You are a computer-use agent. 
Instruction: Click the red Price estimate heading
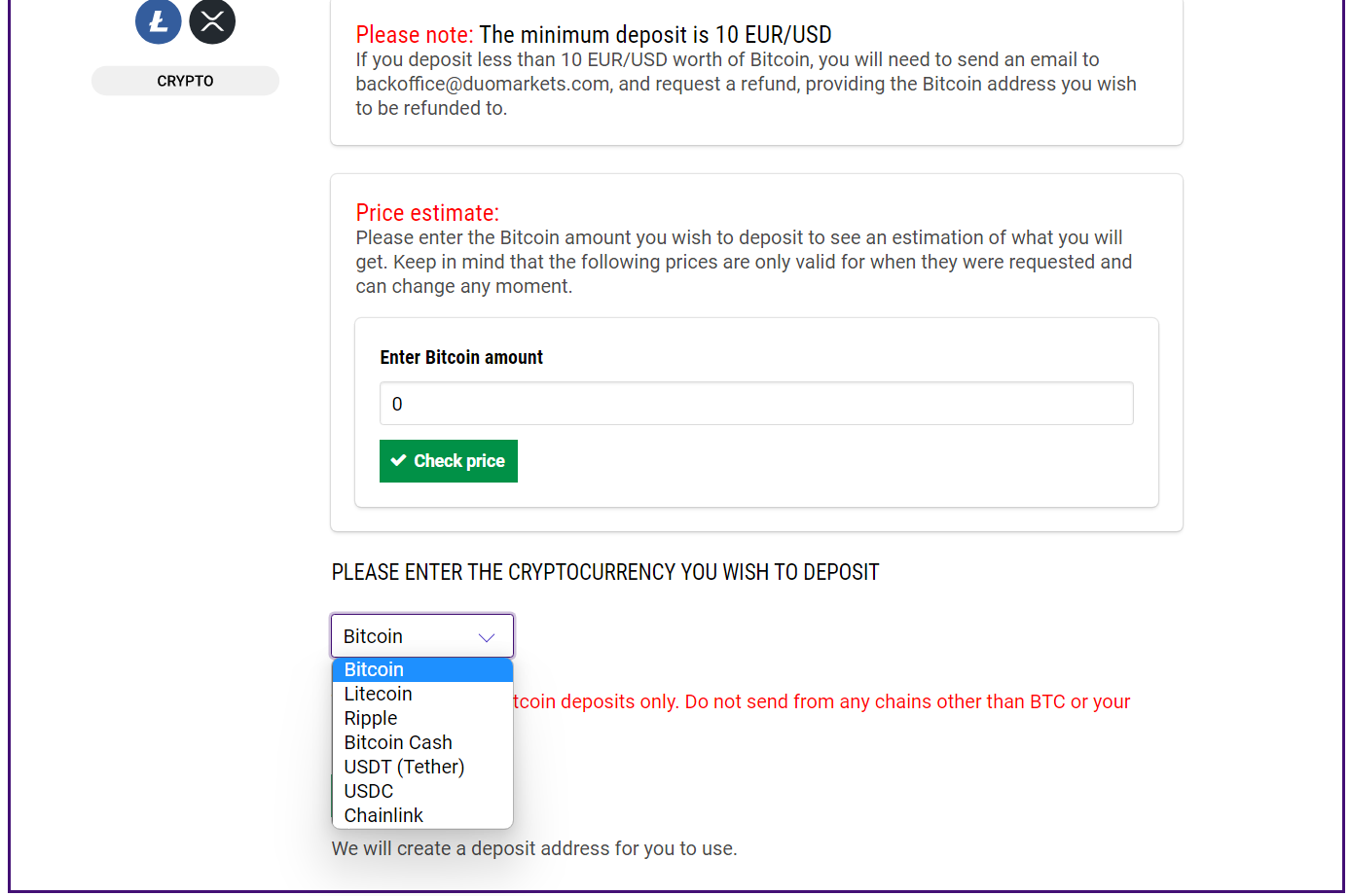tap(427, 213)
